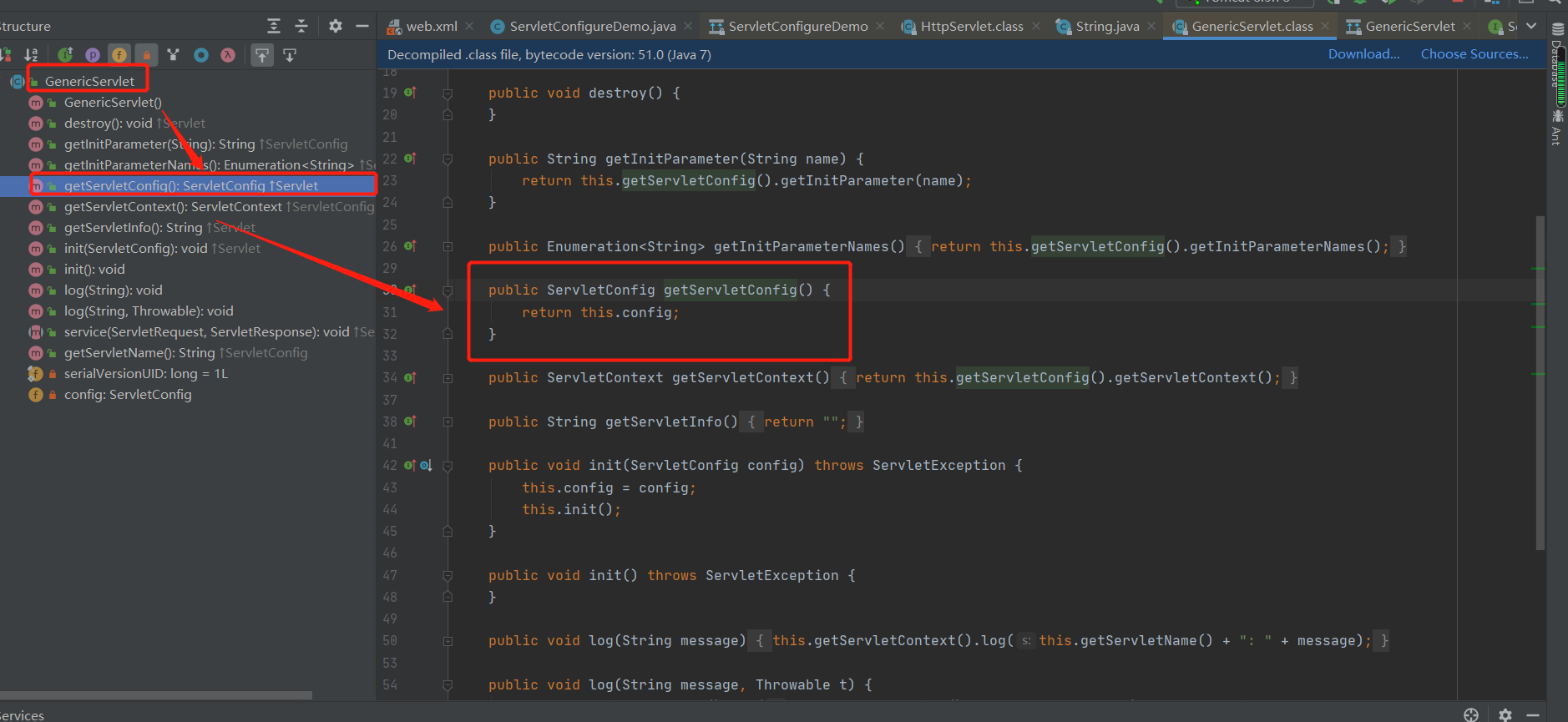Select config: ServletConfig field
Image resolution: width=1568 pixels, height=722 pixels.
[128, 394]
